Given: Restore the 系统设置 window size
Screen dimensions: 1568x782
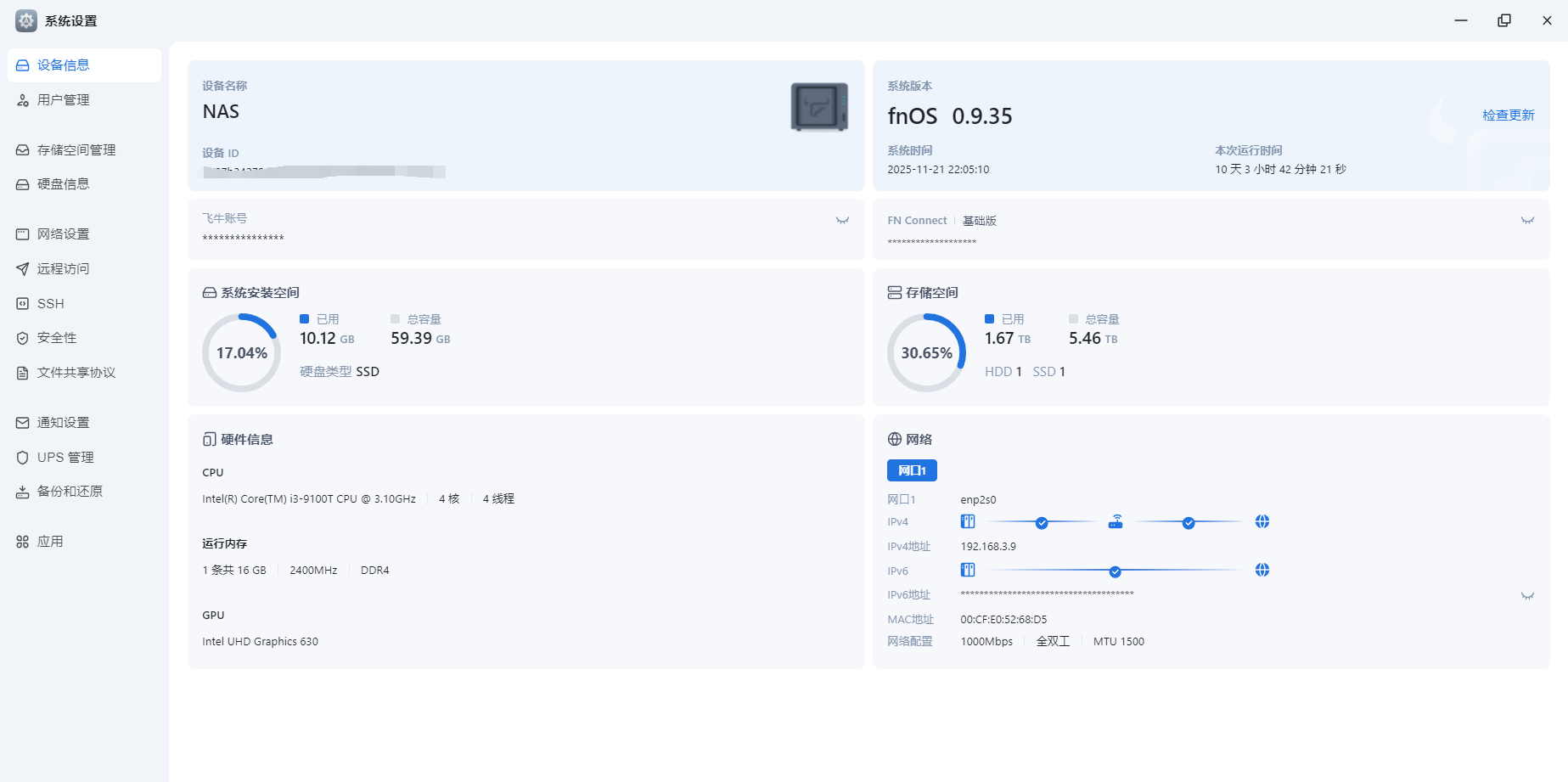Looking at the screenshot, I should point(1504,20).
